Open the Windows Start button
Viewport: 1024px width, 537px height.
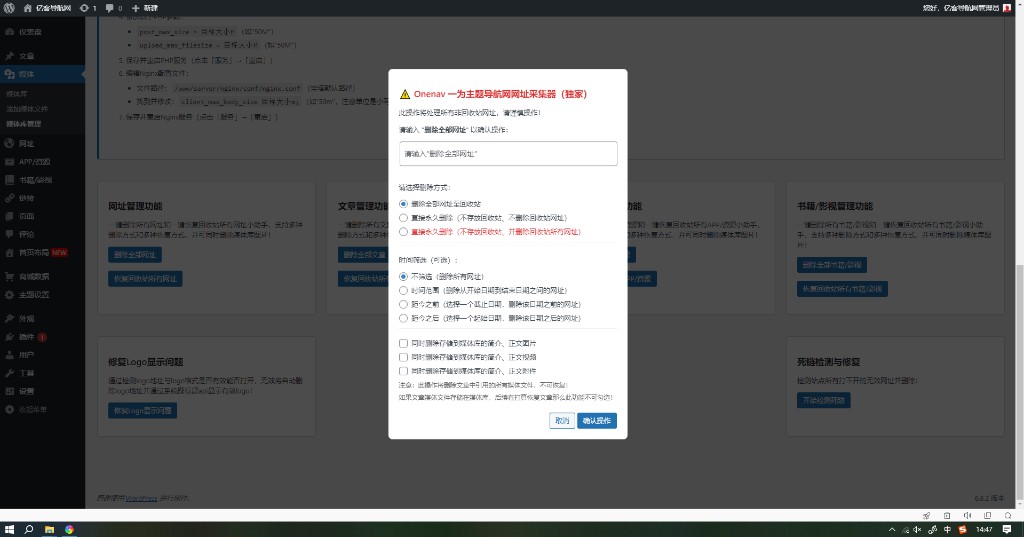click(x=9, y=529)
